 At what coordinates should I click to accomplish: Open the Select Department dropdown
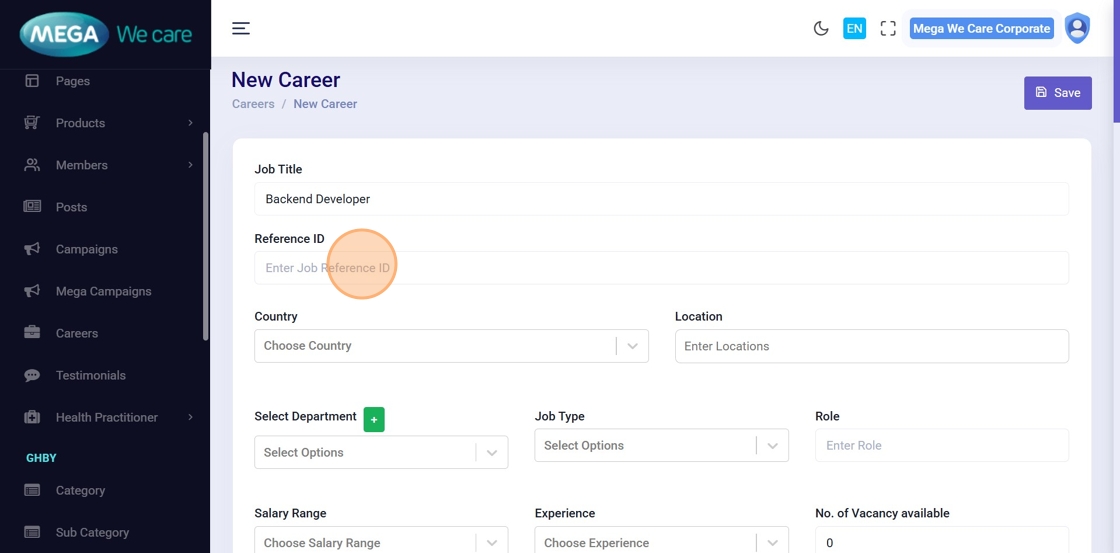pos(380,452)
